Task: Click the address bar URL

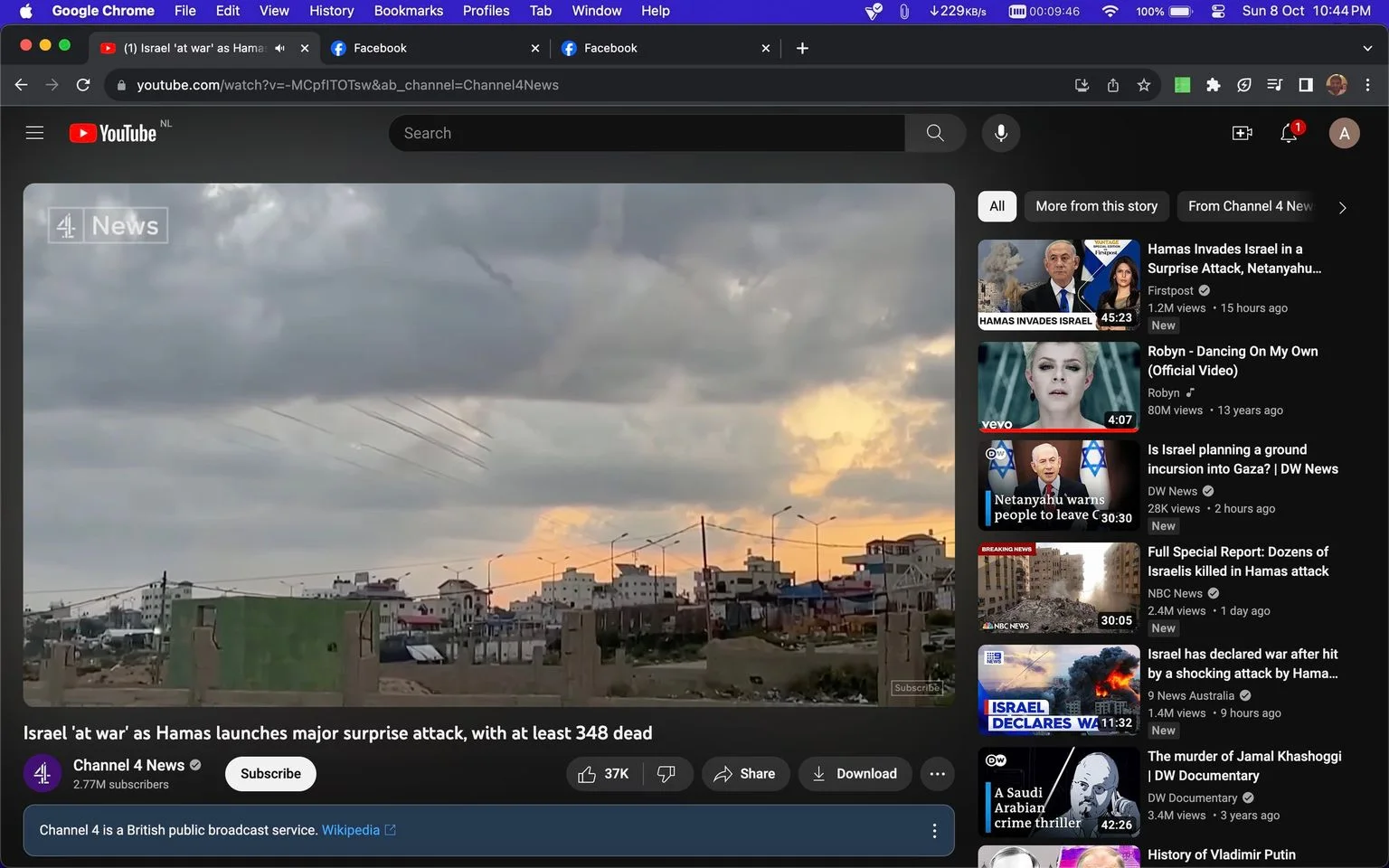Action: [347, 85]
